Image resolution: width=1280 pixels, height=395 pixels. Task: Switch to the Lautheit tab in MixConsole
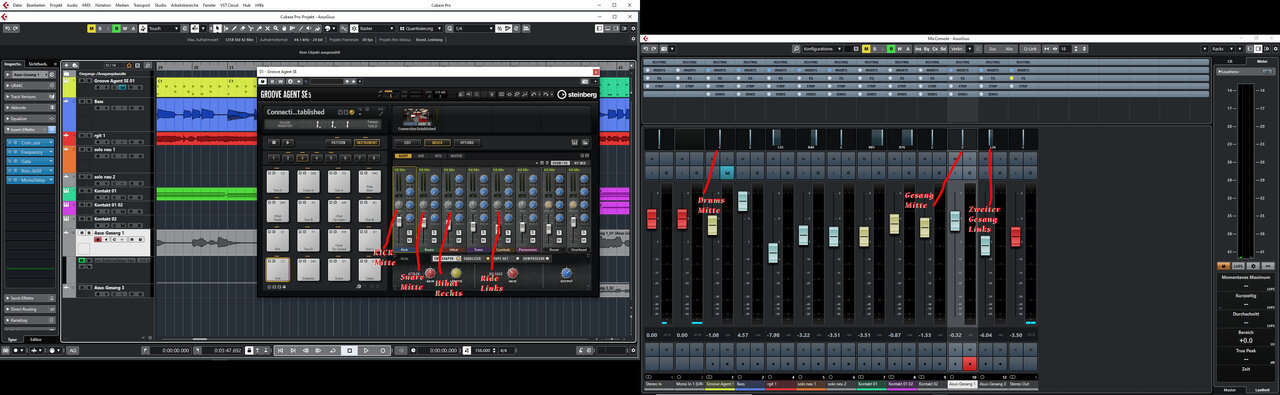(1262, 390)
